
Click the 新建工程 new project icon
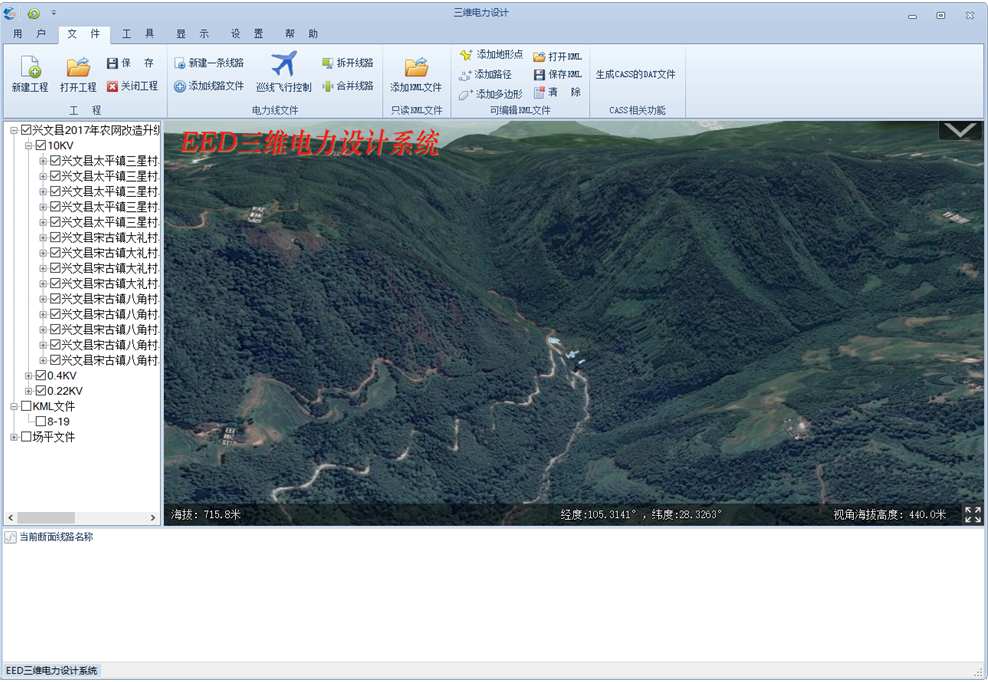30,68
